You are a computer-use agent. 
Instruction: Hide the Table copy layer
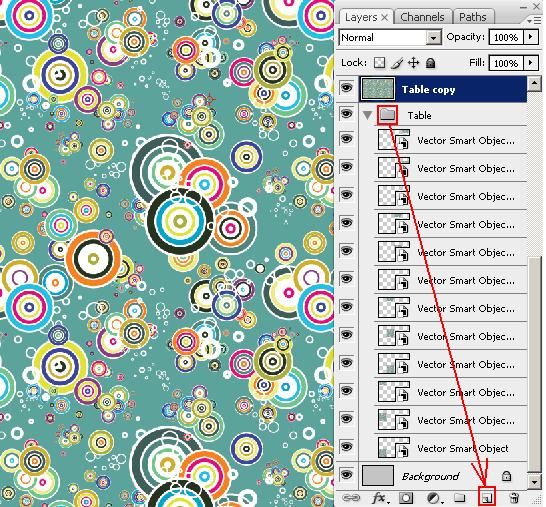(x=346, y=87)
